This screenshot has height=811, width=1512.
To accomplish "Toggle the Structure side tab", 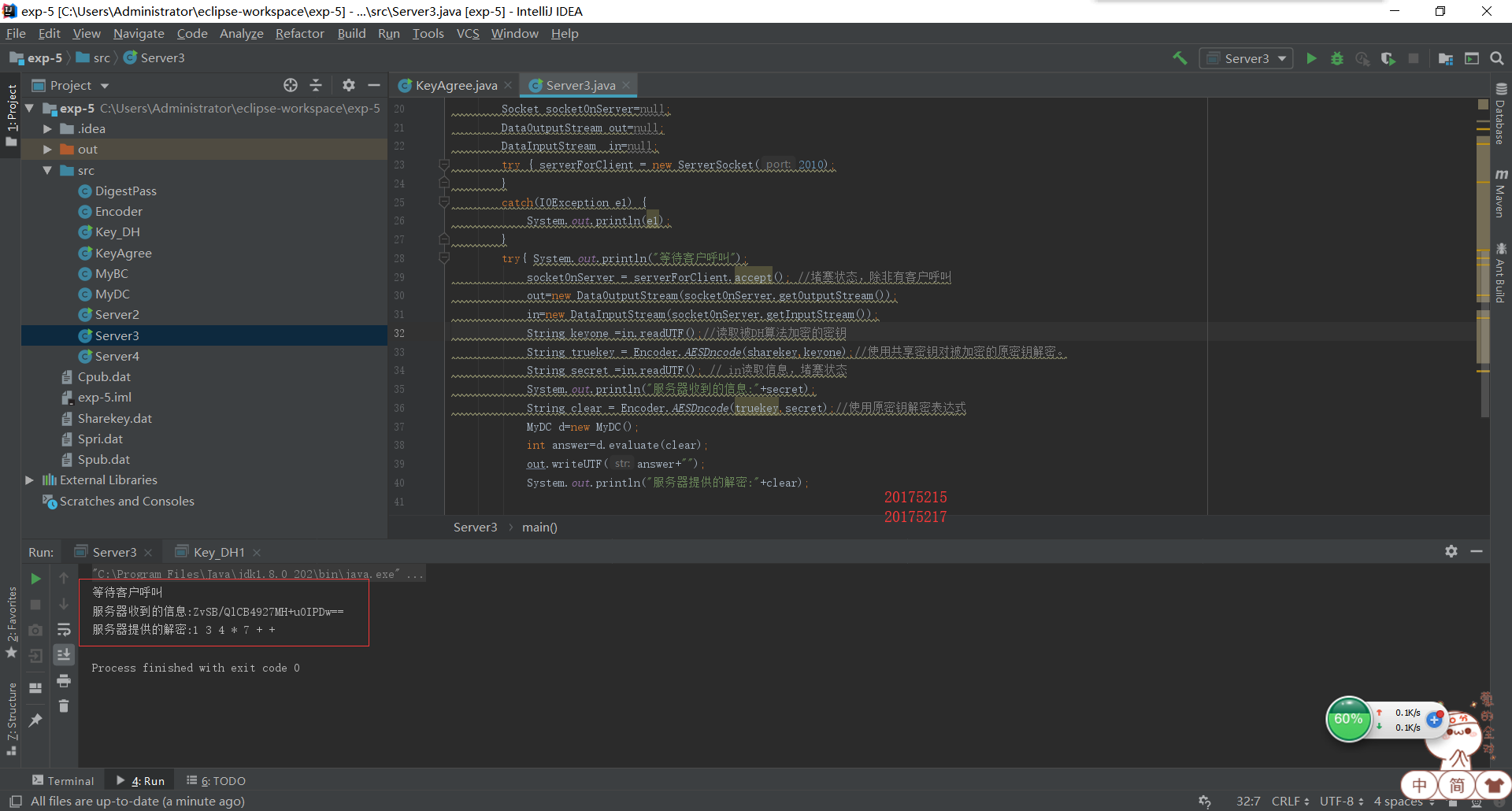I will pyautogui.click(x=11, y=718).
